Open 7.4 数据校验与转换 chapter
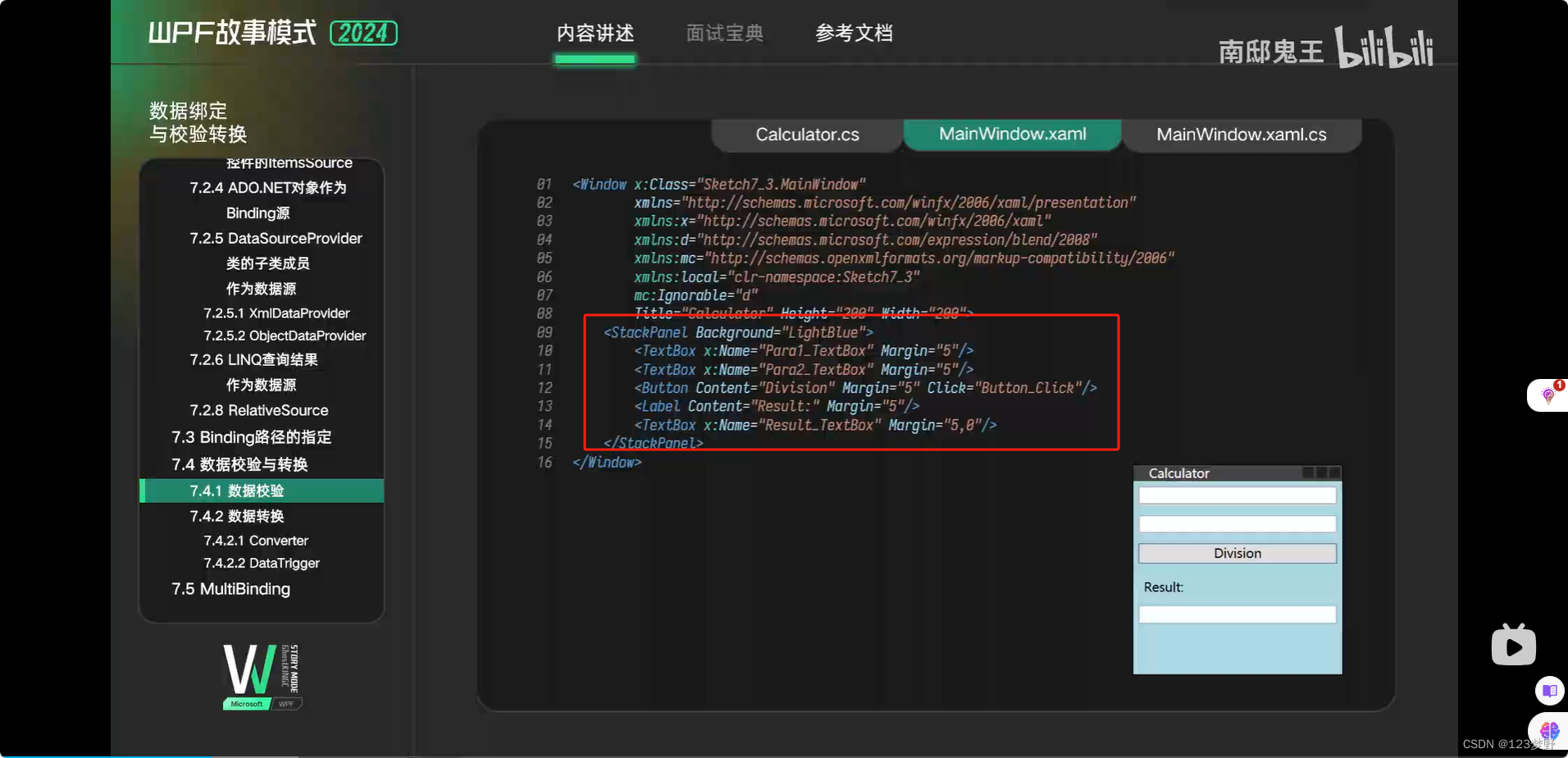This screenshot has height=758, width=1568. pos(239,464)
